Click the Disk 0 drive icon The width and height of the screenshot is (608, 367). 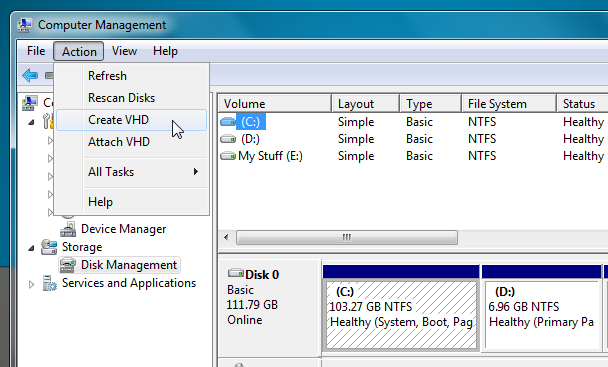pos(236,273)
